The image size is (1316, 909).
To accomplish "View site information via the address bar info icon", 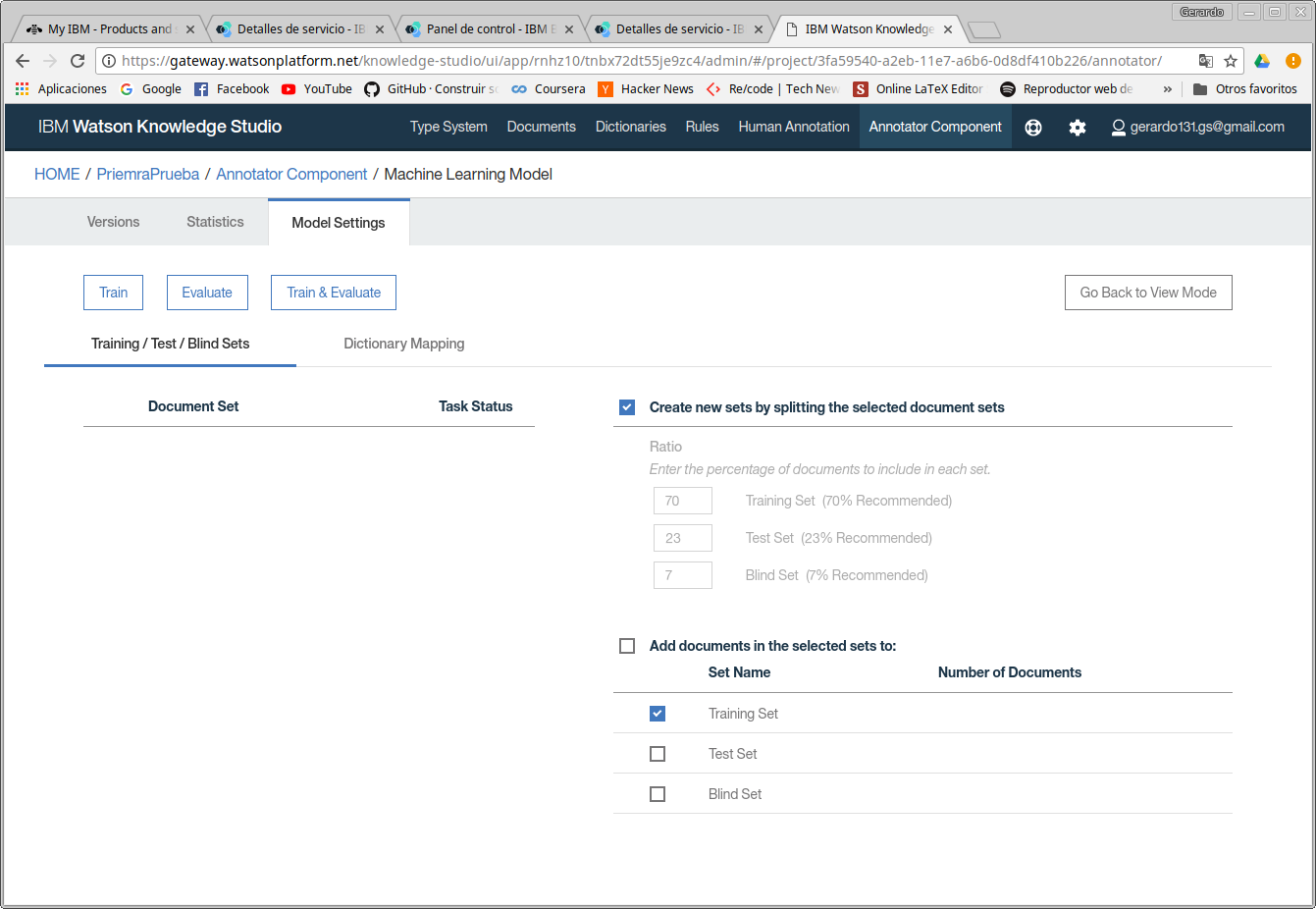I will point(109,61).
